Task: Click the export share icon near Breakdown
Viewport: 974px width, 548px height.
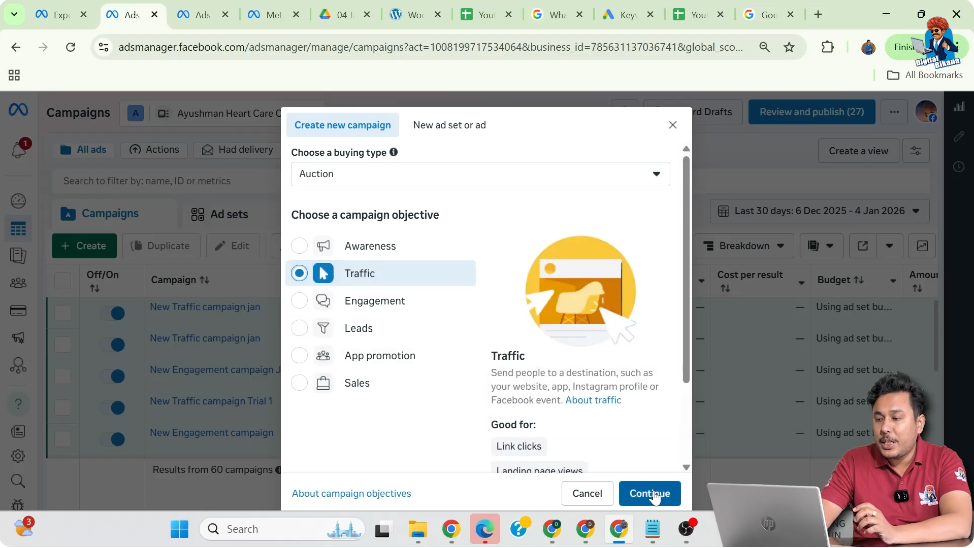Action: (863, 246)
